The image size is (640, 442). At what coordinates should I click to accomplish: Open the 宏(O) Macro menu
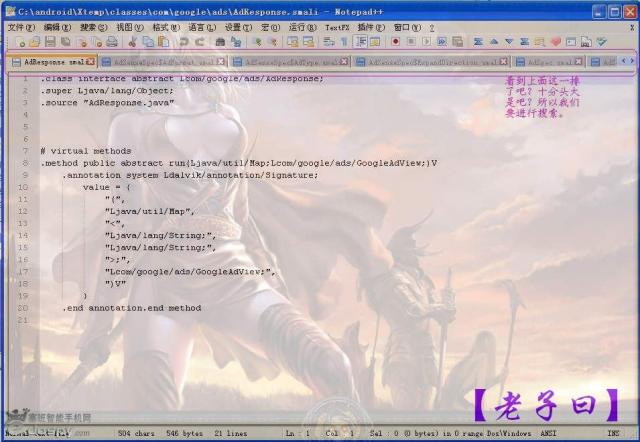pyautogui.click(x=270, y=28)
